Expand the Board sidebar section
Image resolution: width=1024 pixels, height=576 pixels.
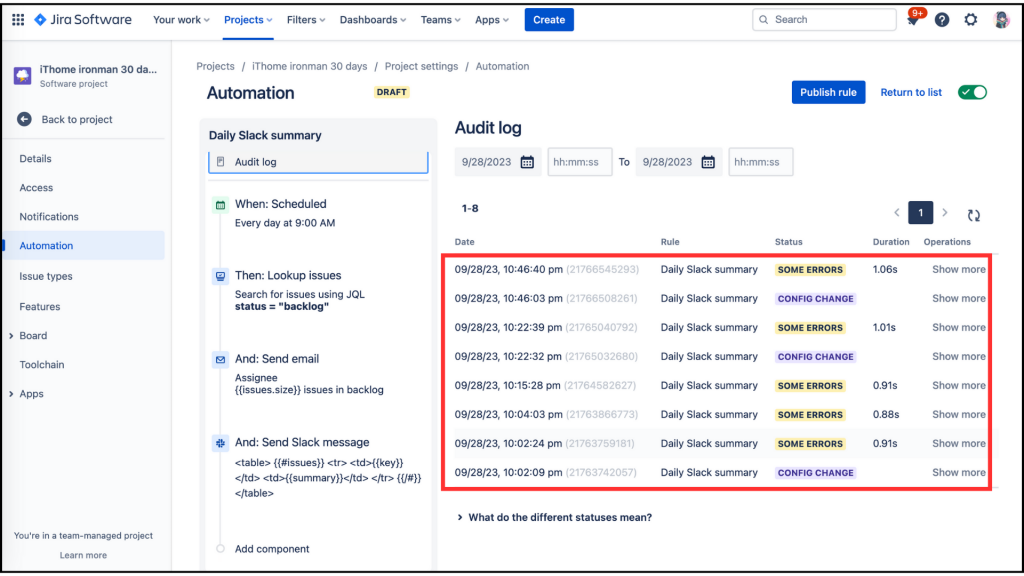11,336
